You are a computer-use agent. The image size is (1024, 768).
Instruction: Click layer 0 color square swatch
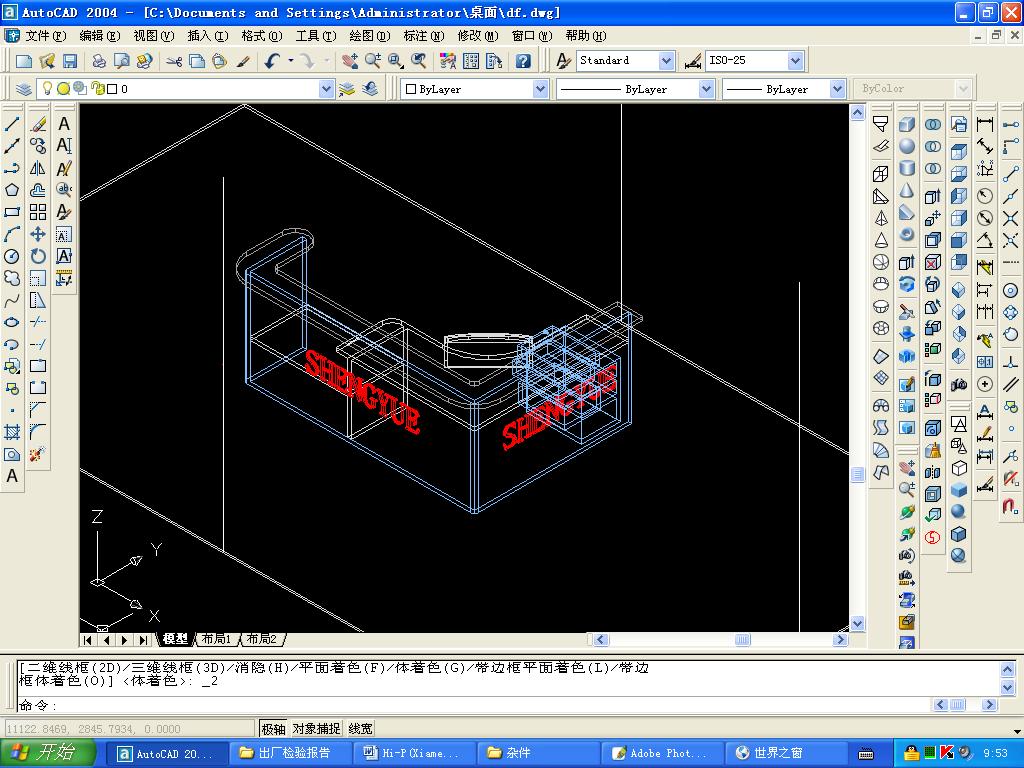(112, 89)
